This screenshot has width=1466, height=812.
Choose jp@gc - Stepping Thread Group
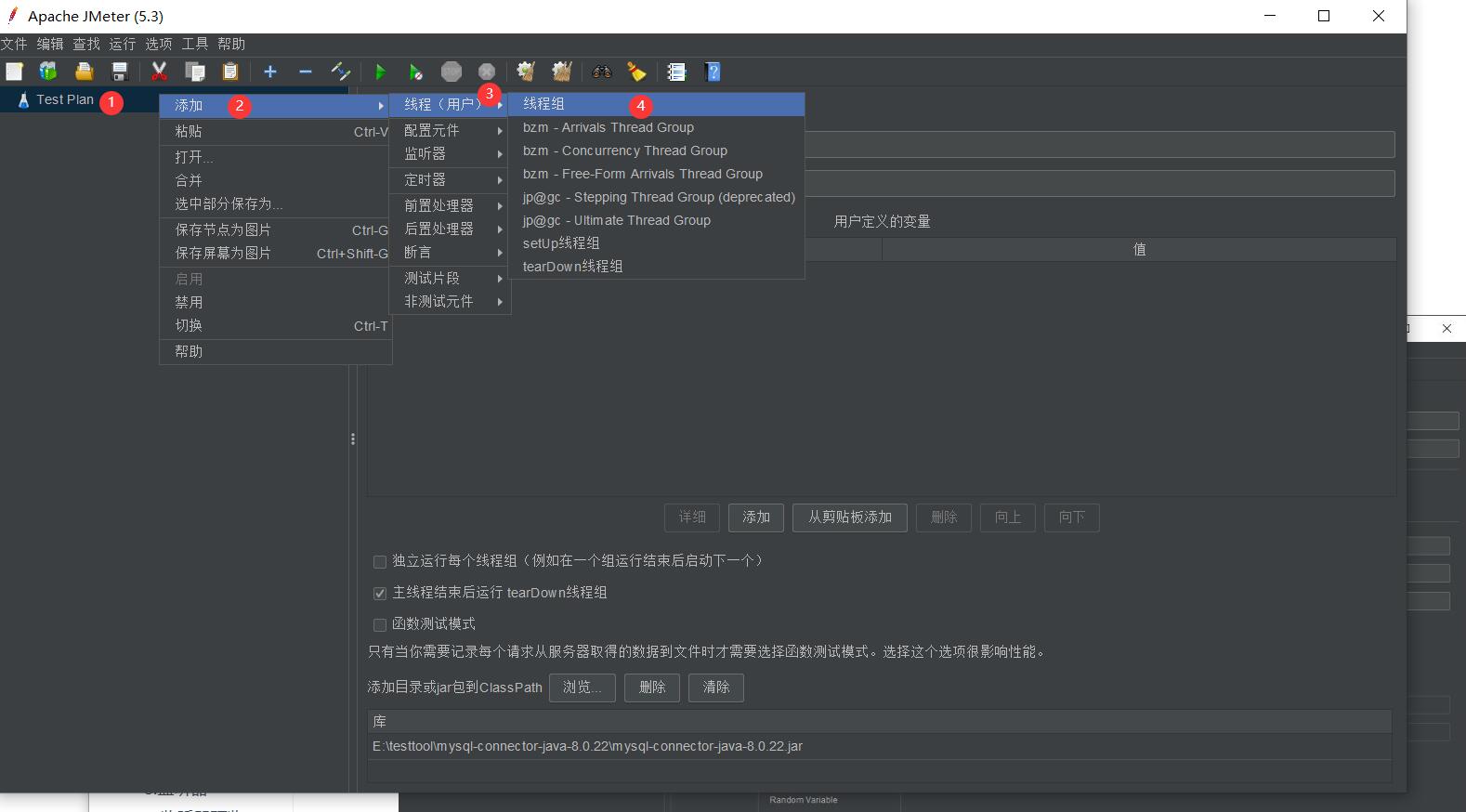(656, 197)
